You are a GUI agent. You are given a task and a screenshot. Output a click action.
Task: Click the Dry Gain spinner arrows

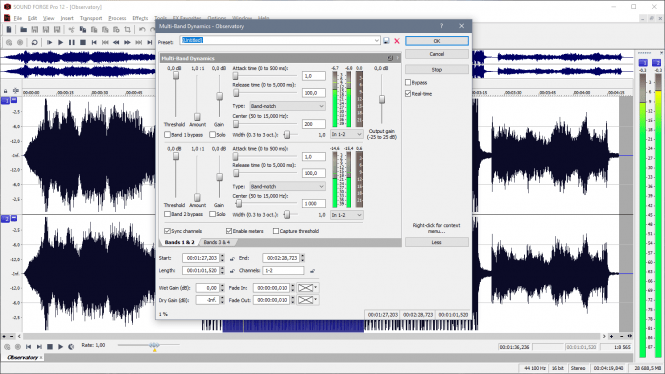[222, 300]
